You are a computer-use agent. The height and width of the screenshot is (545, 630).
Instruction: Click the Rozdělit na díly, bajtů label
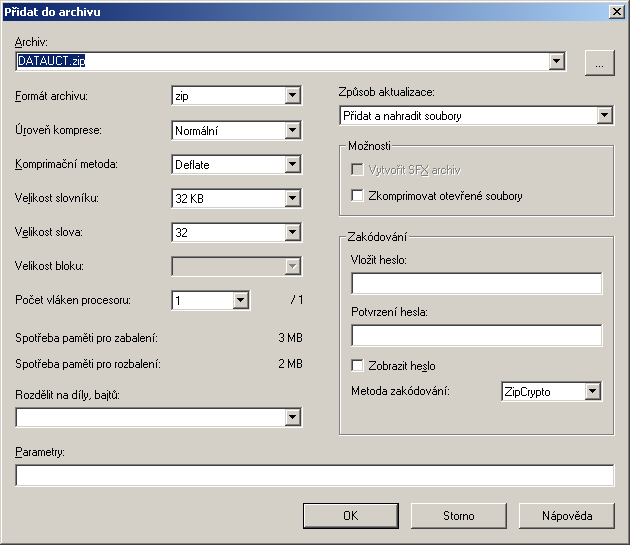pyautogui.click(x=68, y=395)
